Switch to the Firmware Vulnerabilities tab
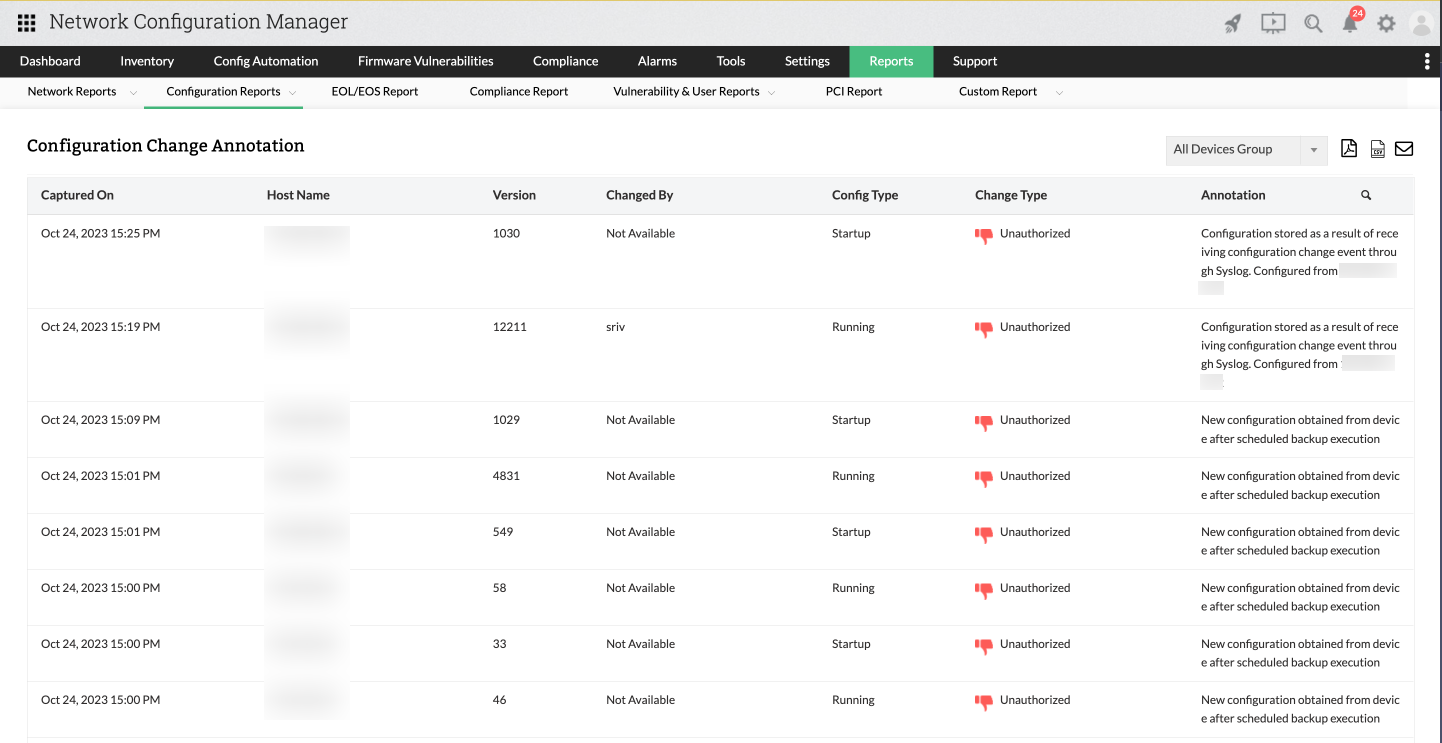Screen dimensions: 1442x743 (x=425, y=61)
